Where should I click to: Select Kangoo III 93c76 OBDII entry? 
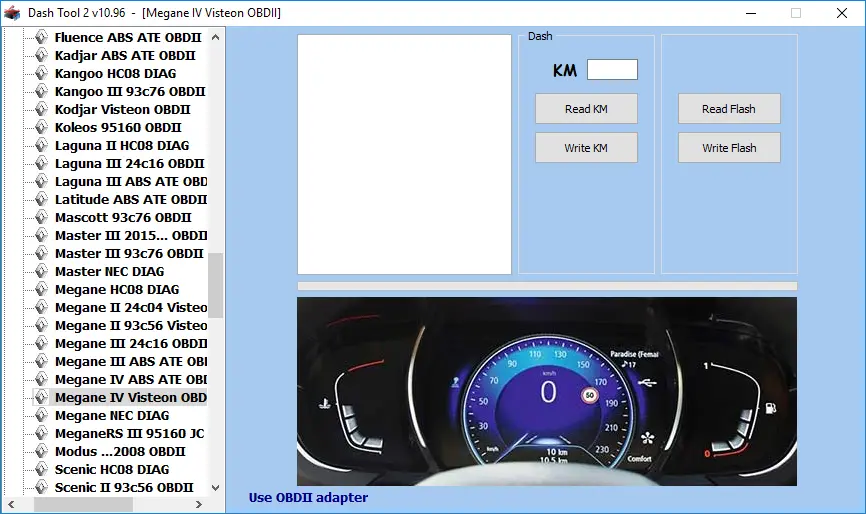click(130, 91)
